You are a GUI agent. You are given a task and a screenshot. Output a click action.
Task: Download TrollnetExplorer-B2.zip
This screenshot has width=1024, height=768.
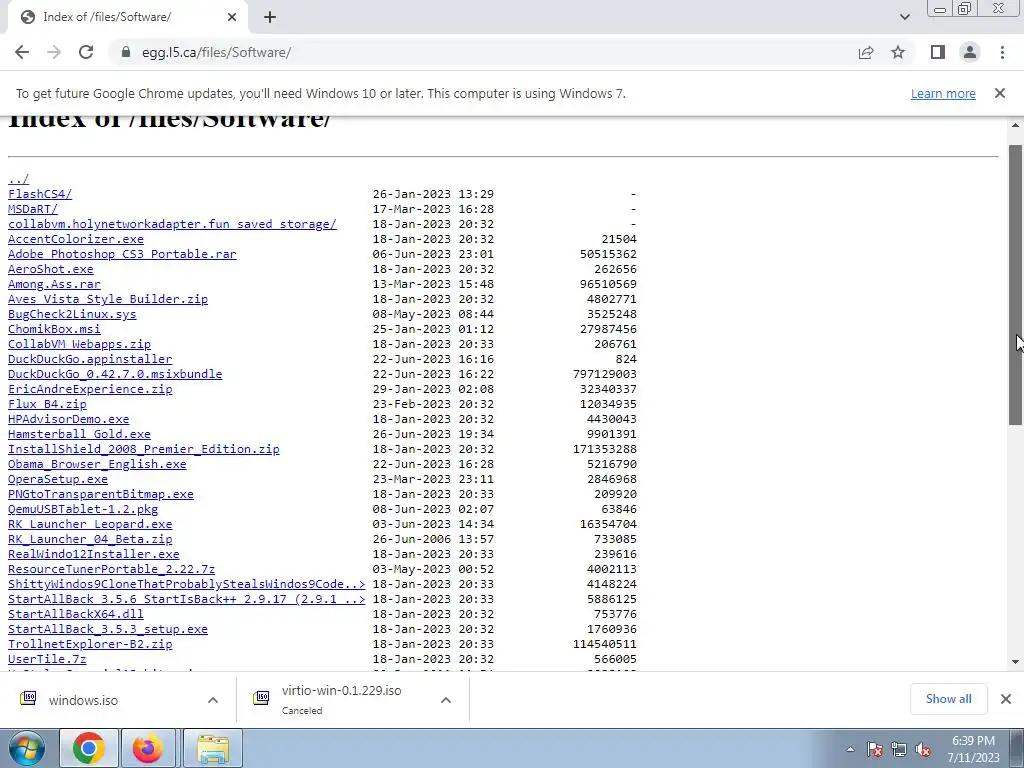(x=90, y=645)
